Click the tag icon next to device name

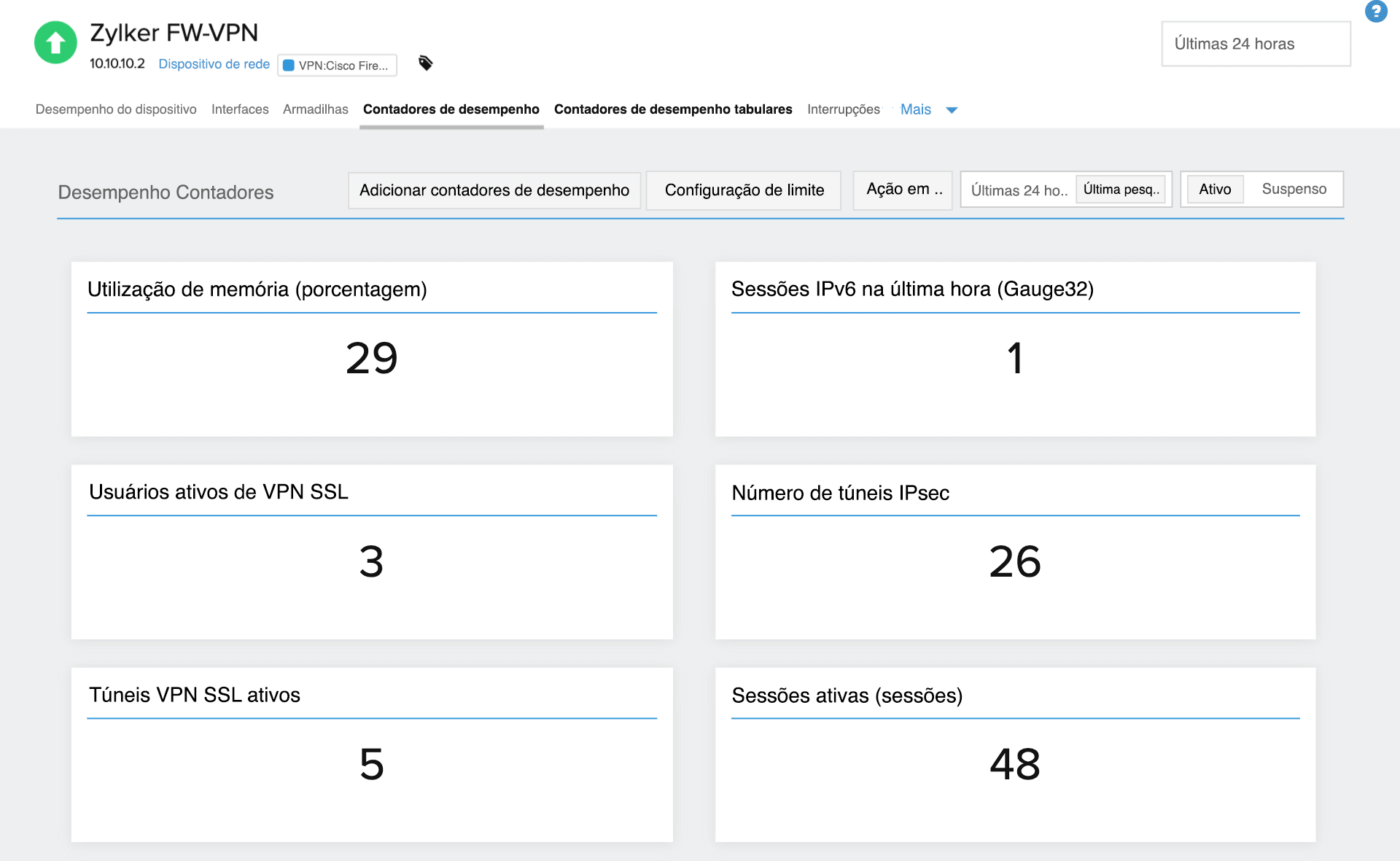tap(426, 64)
